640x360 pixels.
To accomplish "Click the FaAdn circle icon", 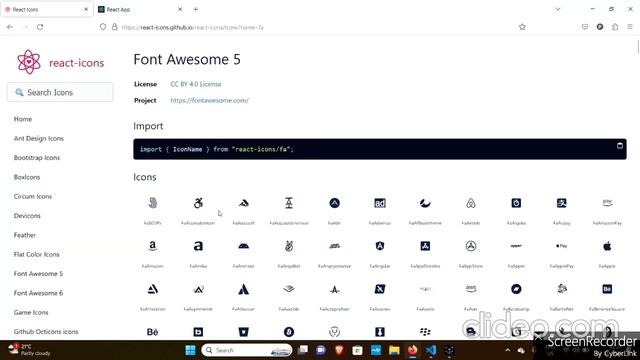I will (x=334, y=203).
